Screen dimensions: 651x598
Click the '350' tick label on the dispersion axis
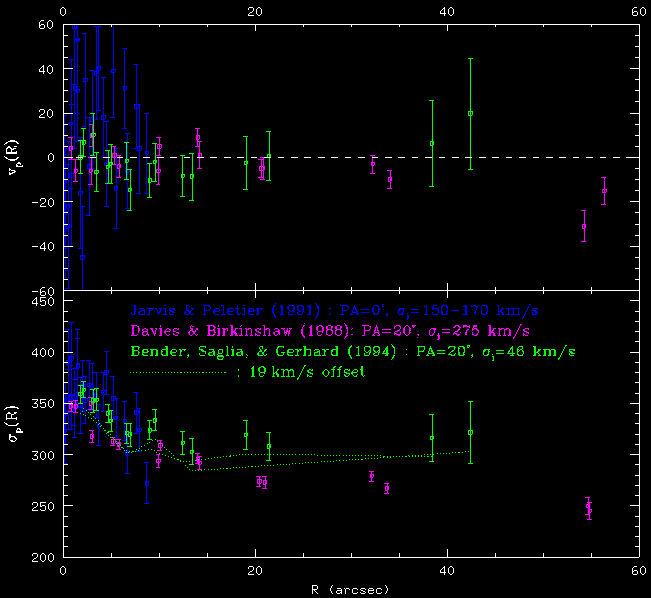click(43, 404)
